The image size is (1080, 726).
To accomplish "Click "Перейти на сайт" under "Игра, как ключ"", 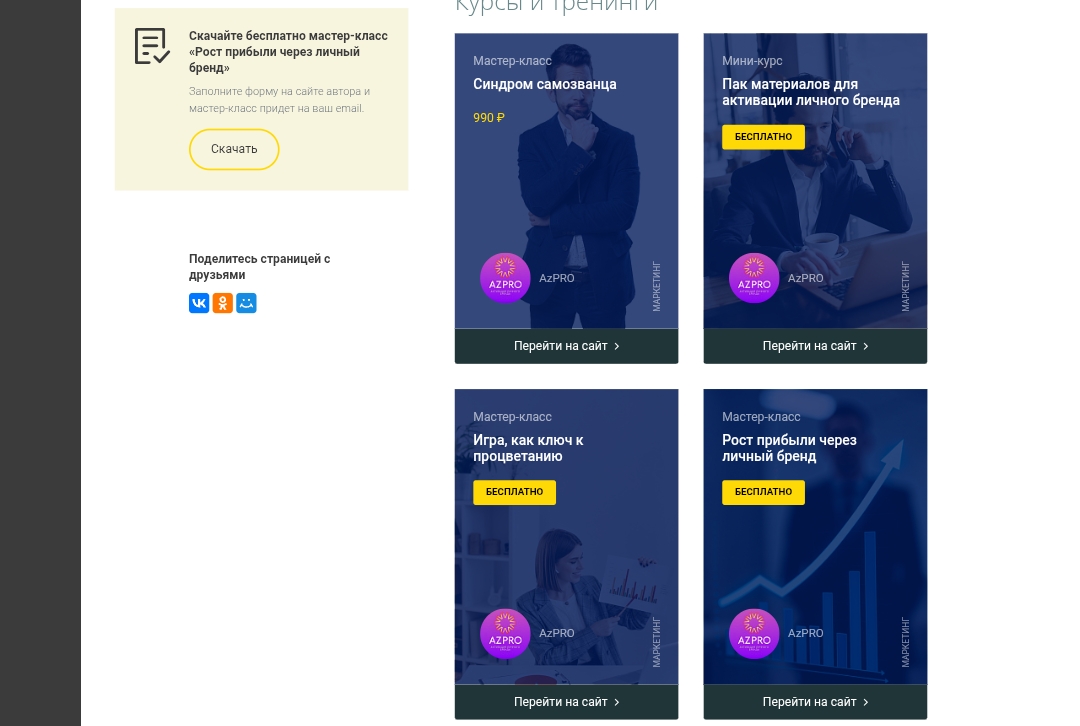I will click(566, 702).
